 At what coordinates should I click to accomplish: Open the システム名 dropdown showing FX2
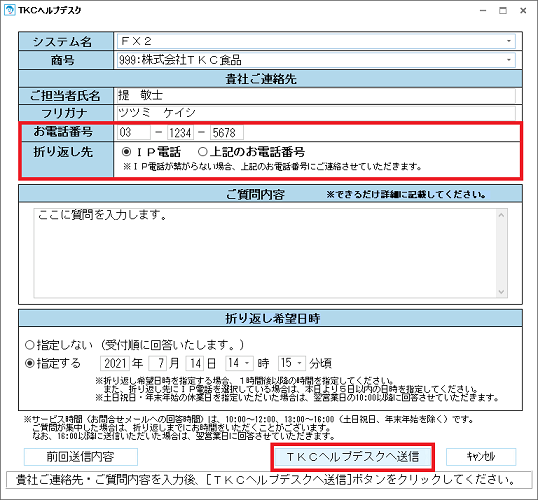tap(316, 41)
